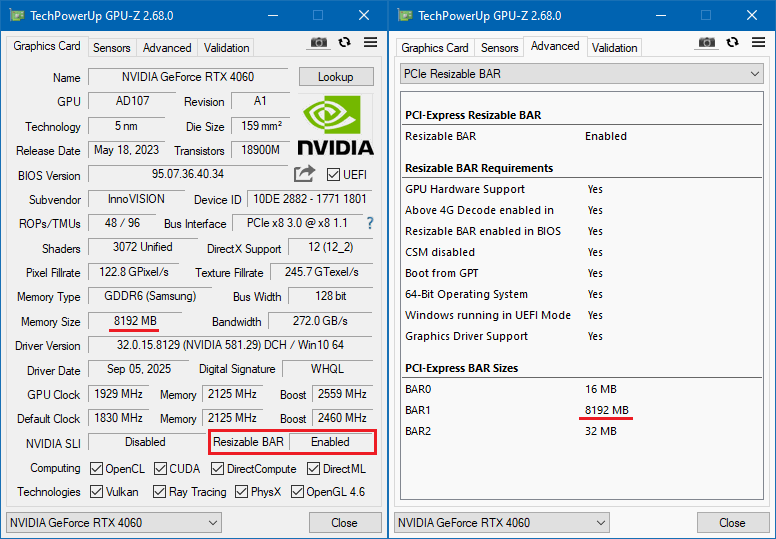Click the Graphics Driver Support row

582,337
